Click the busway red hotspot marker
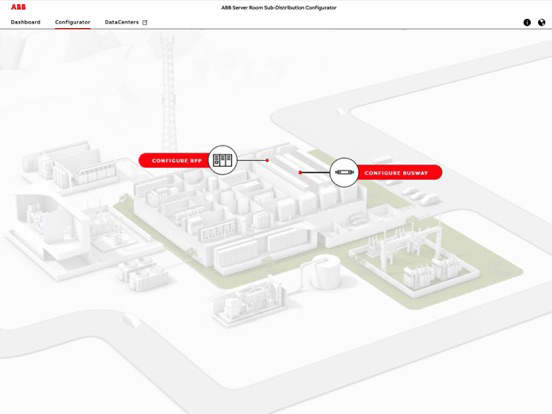Screen dimensions: 552x414 coord(300,172)
